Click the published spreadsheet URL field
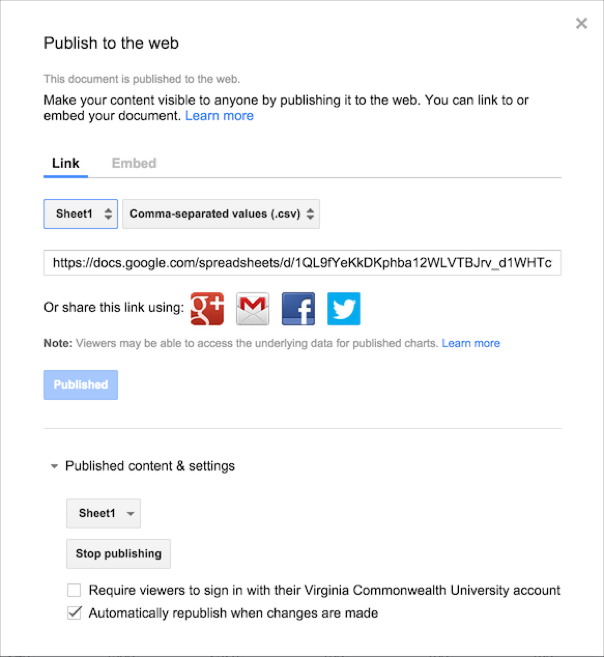Screen dimensions: 604x657 pos(302,263)
